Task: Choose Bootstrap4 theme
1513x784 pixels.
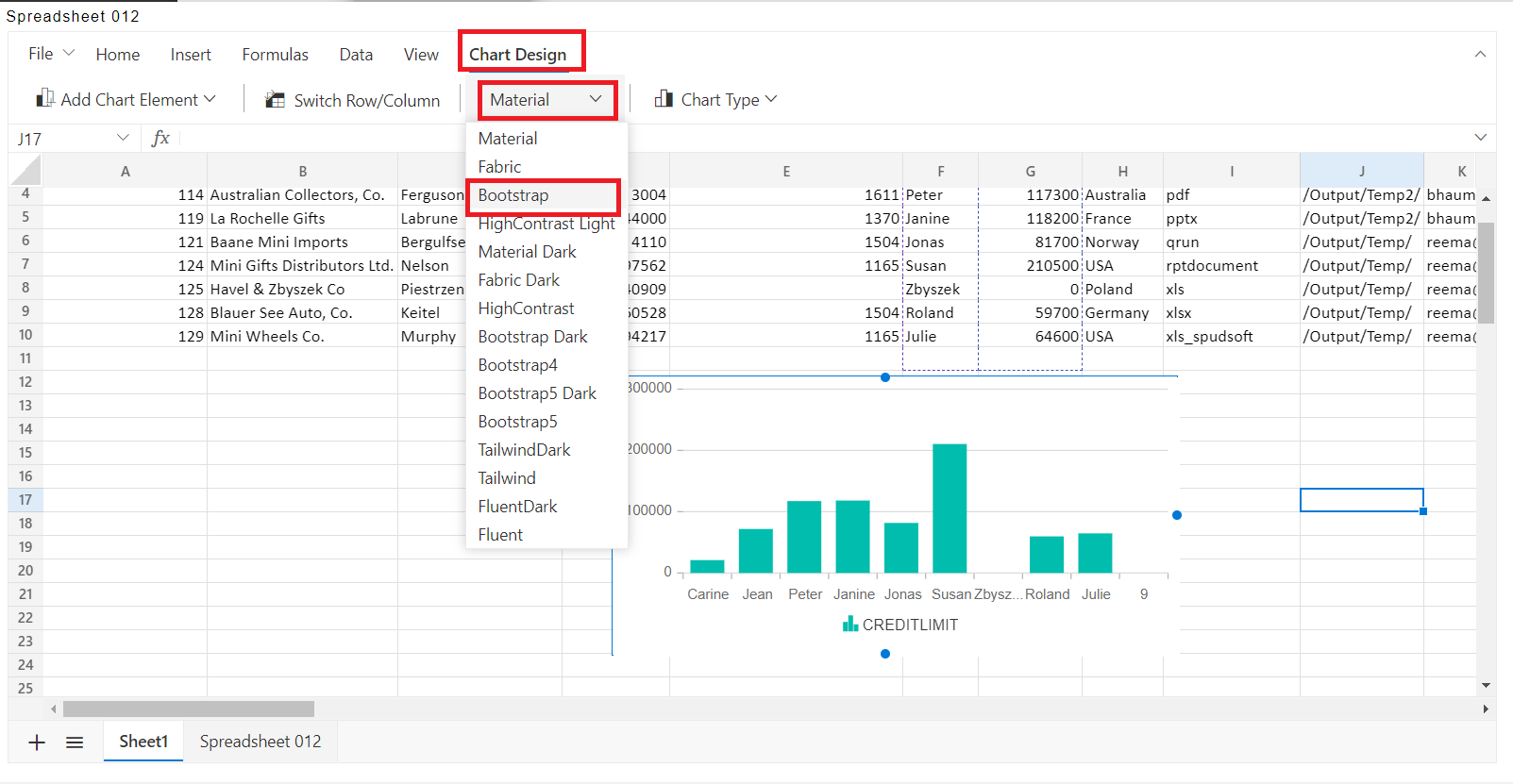Action: (546, 365)
